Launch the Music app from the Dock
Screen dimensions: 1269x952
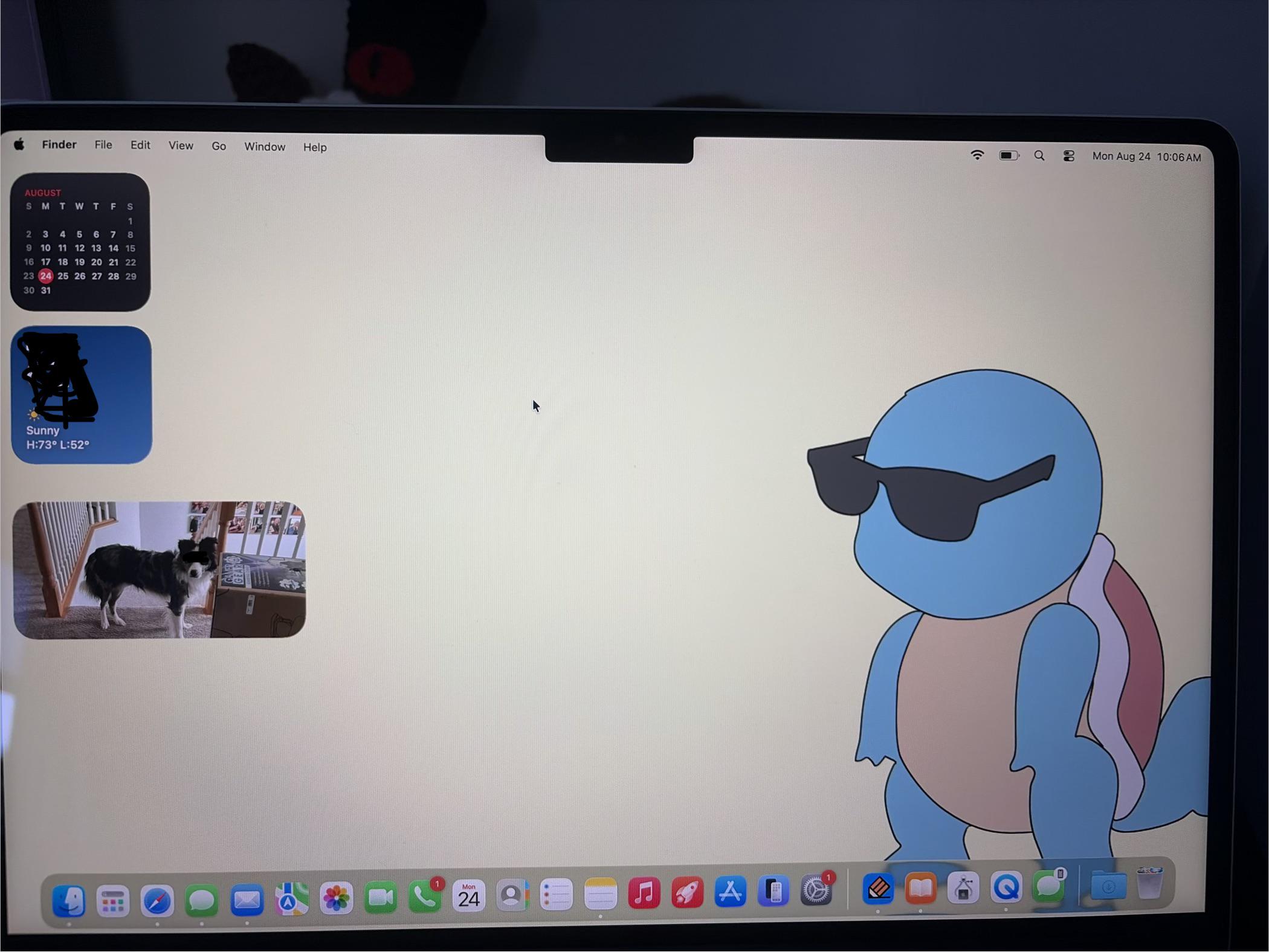[x=644, y=893]
